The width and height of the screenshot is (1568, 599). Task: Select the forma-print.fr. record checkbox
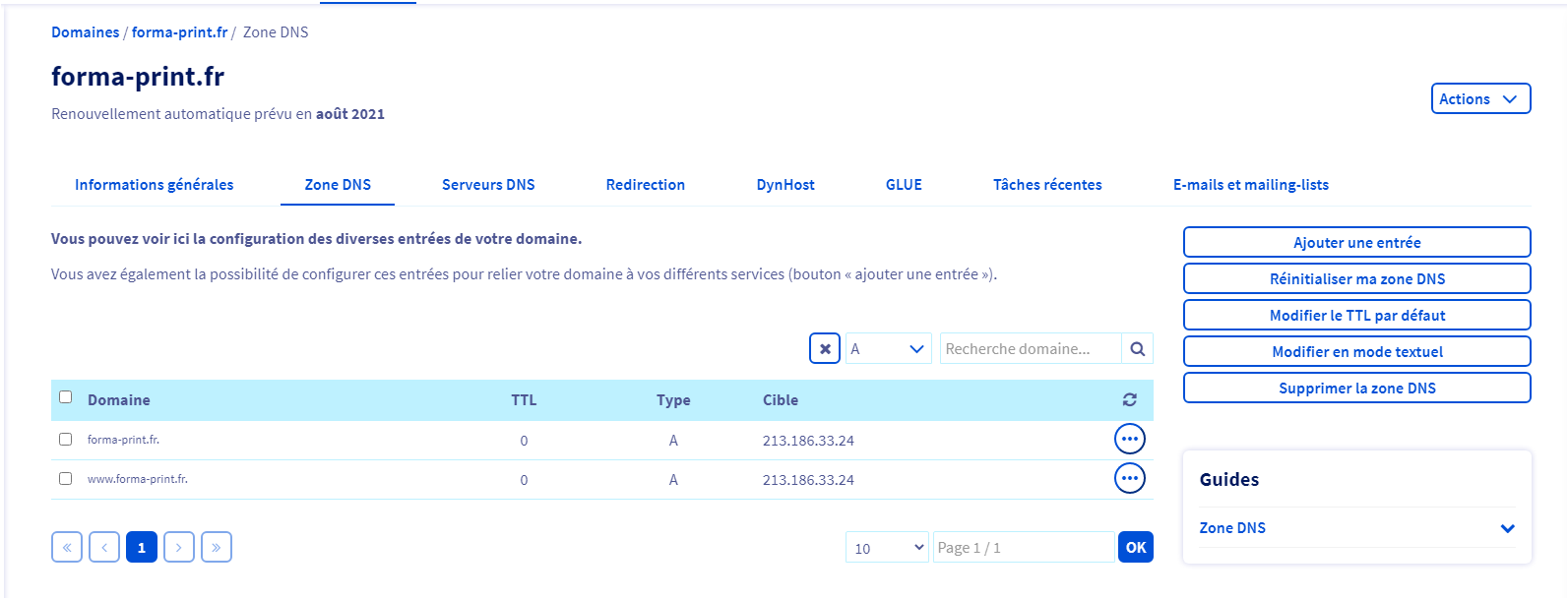tap(66, 440)
